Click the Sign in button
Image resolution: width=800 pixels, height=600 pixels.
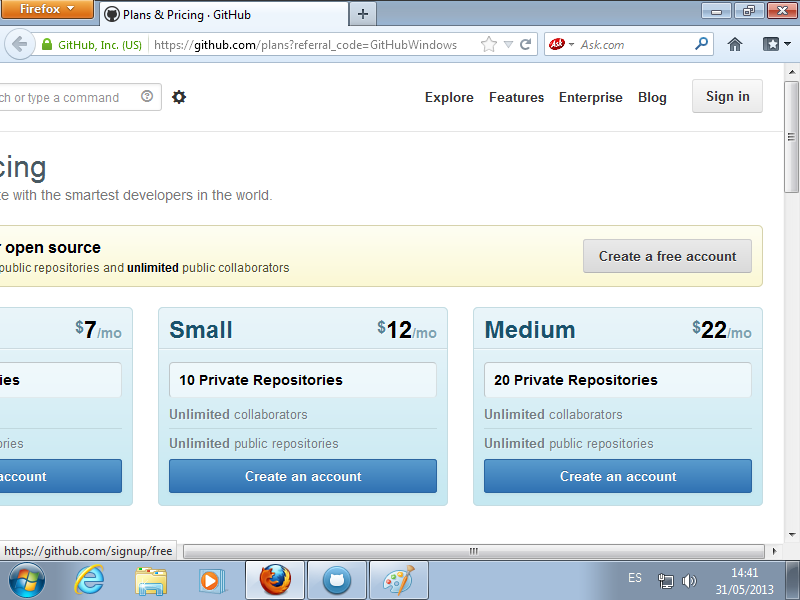tap(727, 96)
